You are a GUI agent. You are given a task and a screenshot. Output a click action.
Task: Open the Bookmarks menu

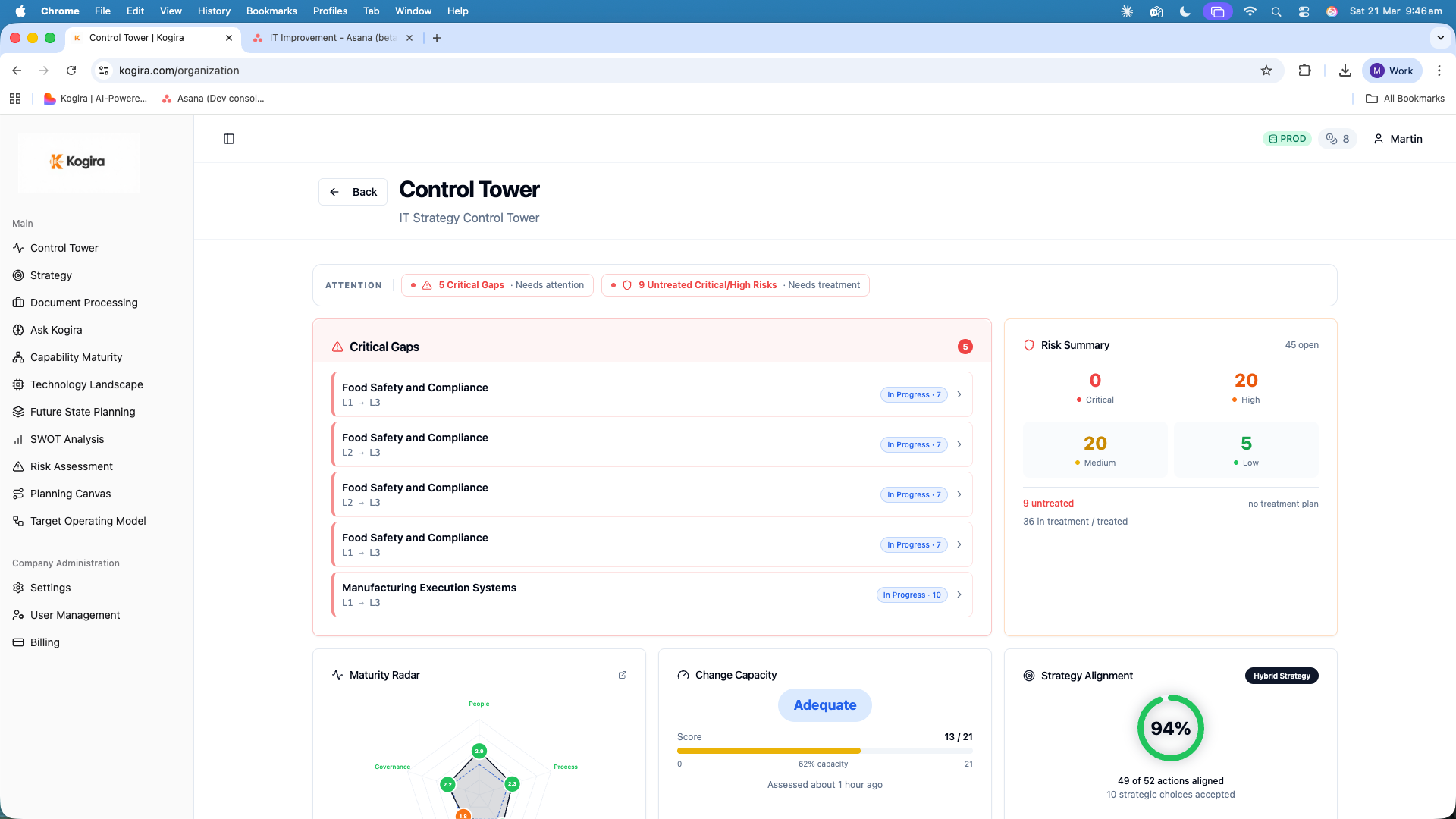point(271,11)
